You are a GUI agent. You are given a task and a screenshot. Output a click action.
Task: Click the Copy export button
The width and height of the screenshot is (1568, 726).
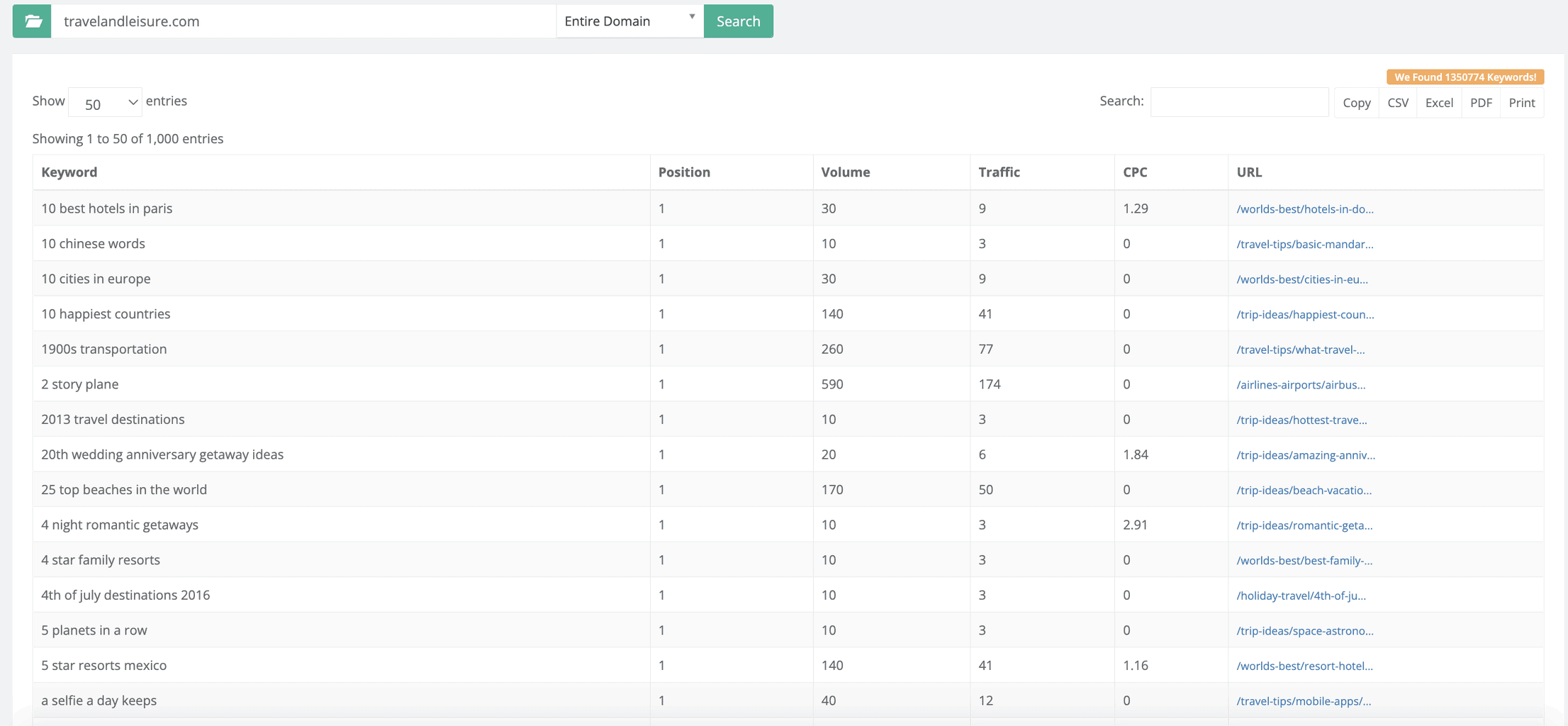(x=1356, y=103)
